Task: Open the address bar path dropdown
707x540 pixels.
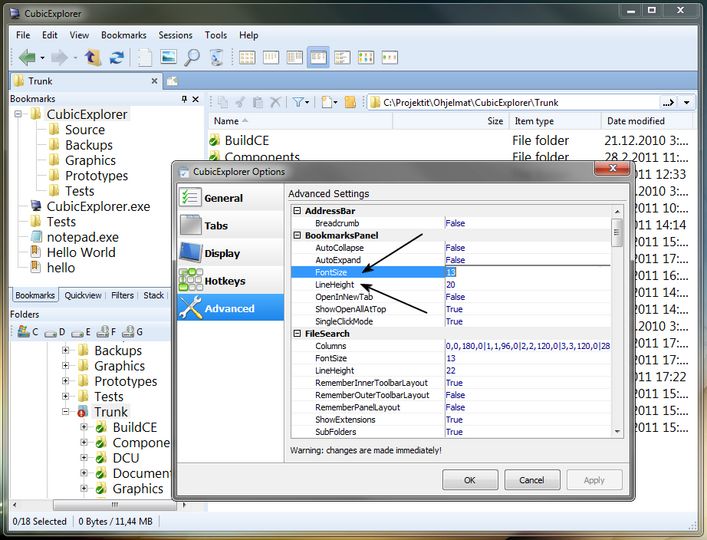Action: click(x=686, y=103)
